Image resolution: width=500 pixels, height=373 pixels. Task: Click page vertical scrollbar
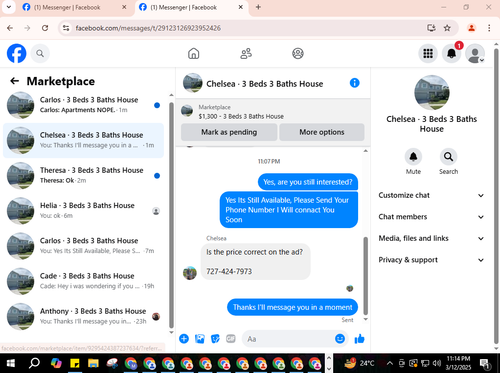click(496, 196)
